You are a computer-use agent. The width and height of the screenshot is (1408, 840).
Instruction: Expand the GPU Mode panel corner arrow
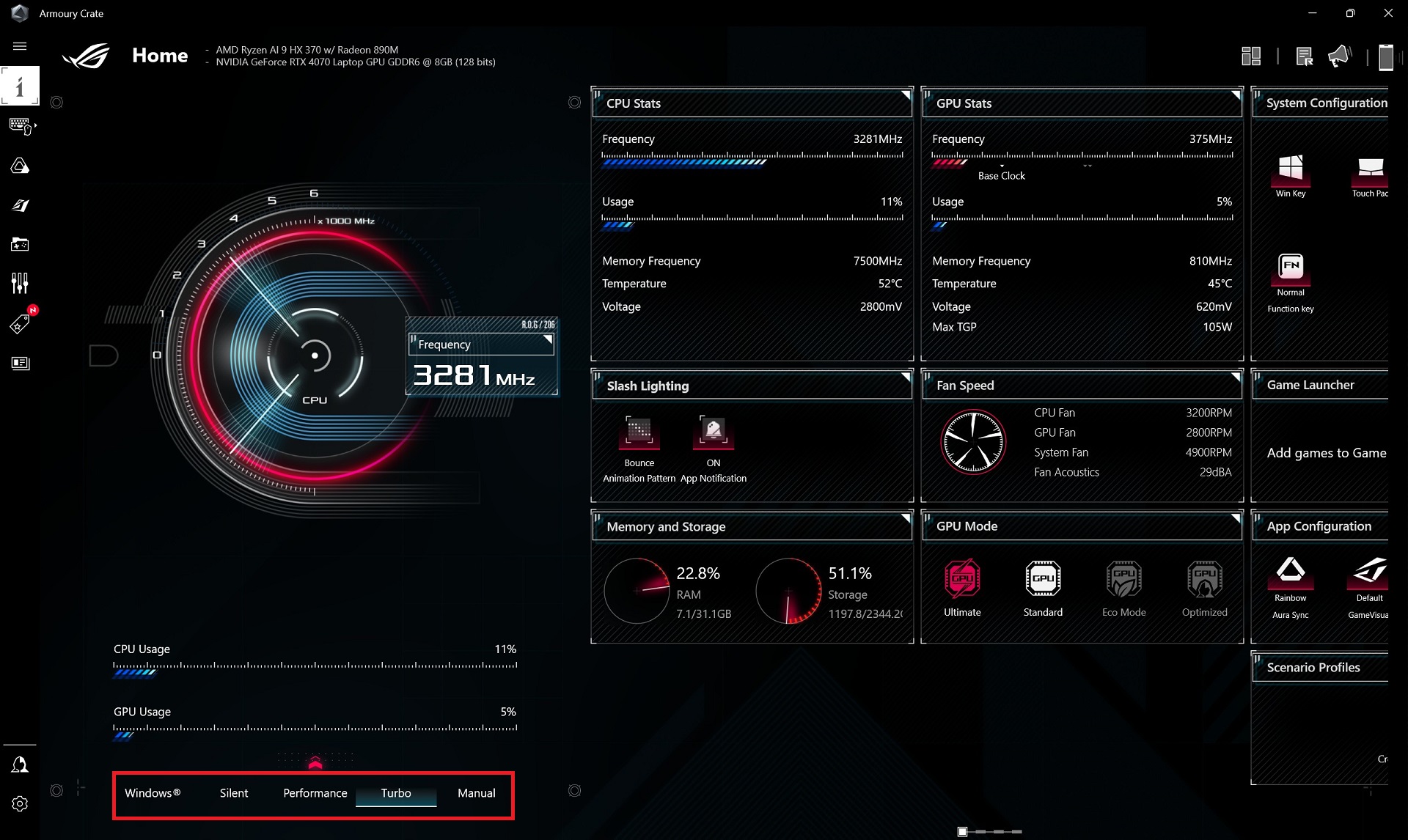[1236, 518]
